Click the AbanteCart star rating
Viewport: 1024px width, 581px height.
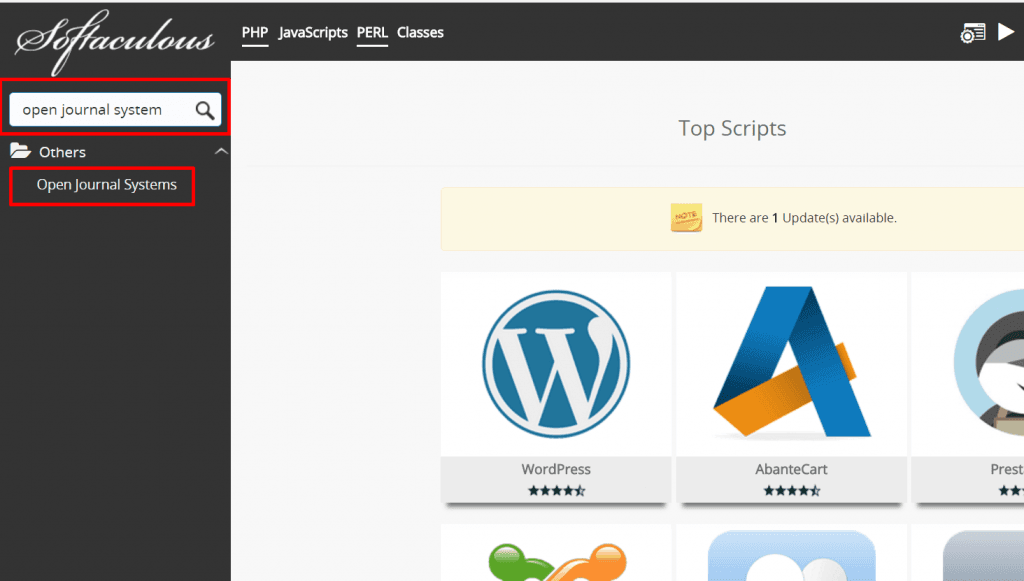792,490
